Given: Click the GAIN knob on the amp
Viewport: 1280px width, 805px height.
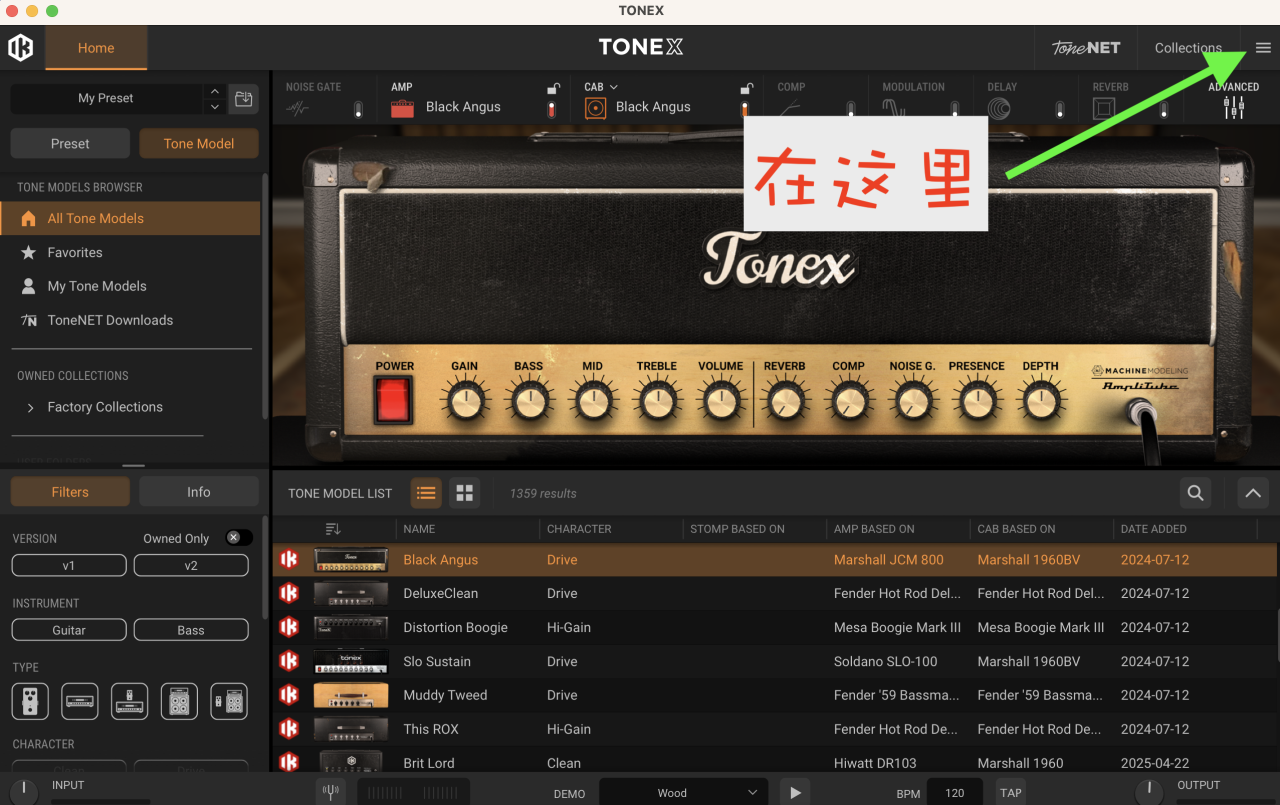Looking at the screenshot, I should (464, 402).
